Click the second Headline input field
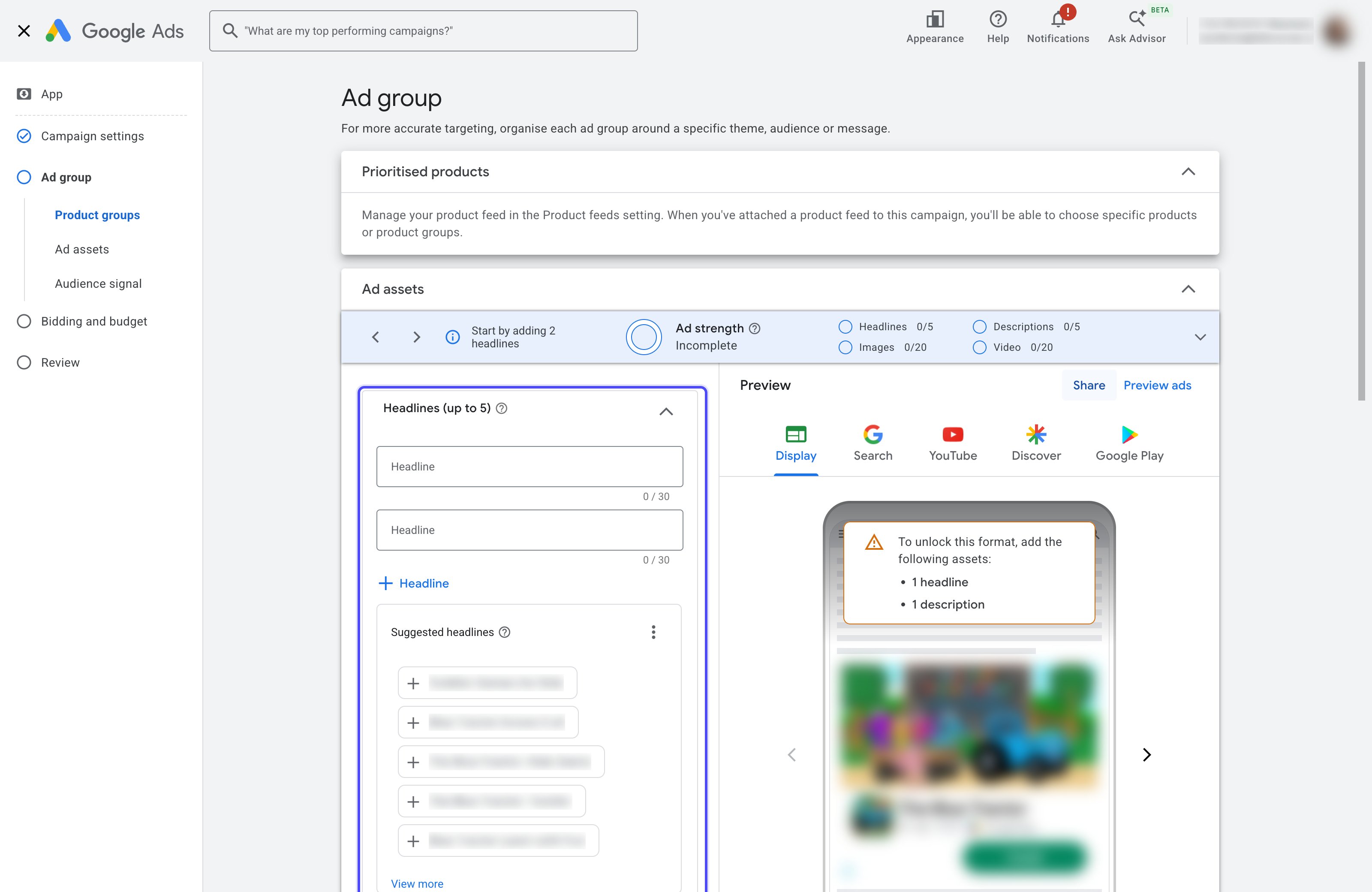1372x892 pixels. coord(529,530)
